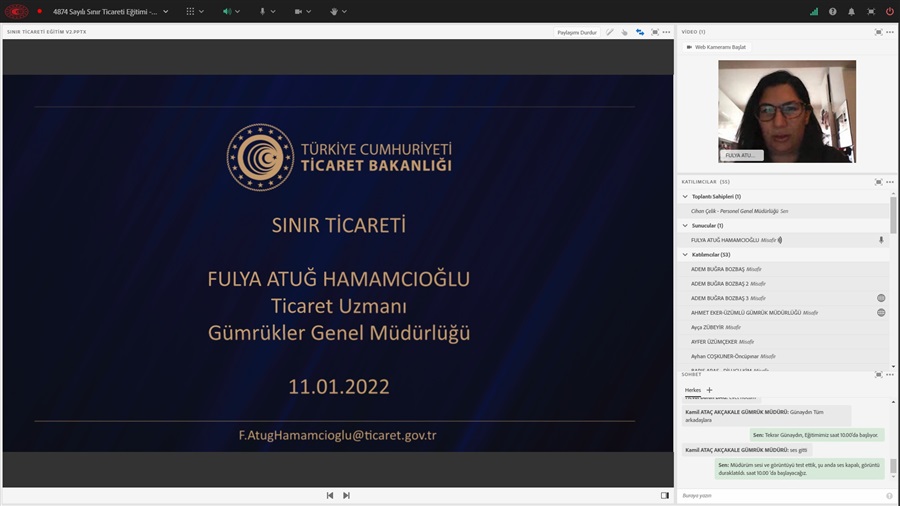
Task: Open the help question mark icon
Action: pos(832,11)
